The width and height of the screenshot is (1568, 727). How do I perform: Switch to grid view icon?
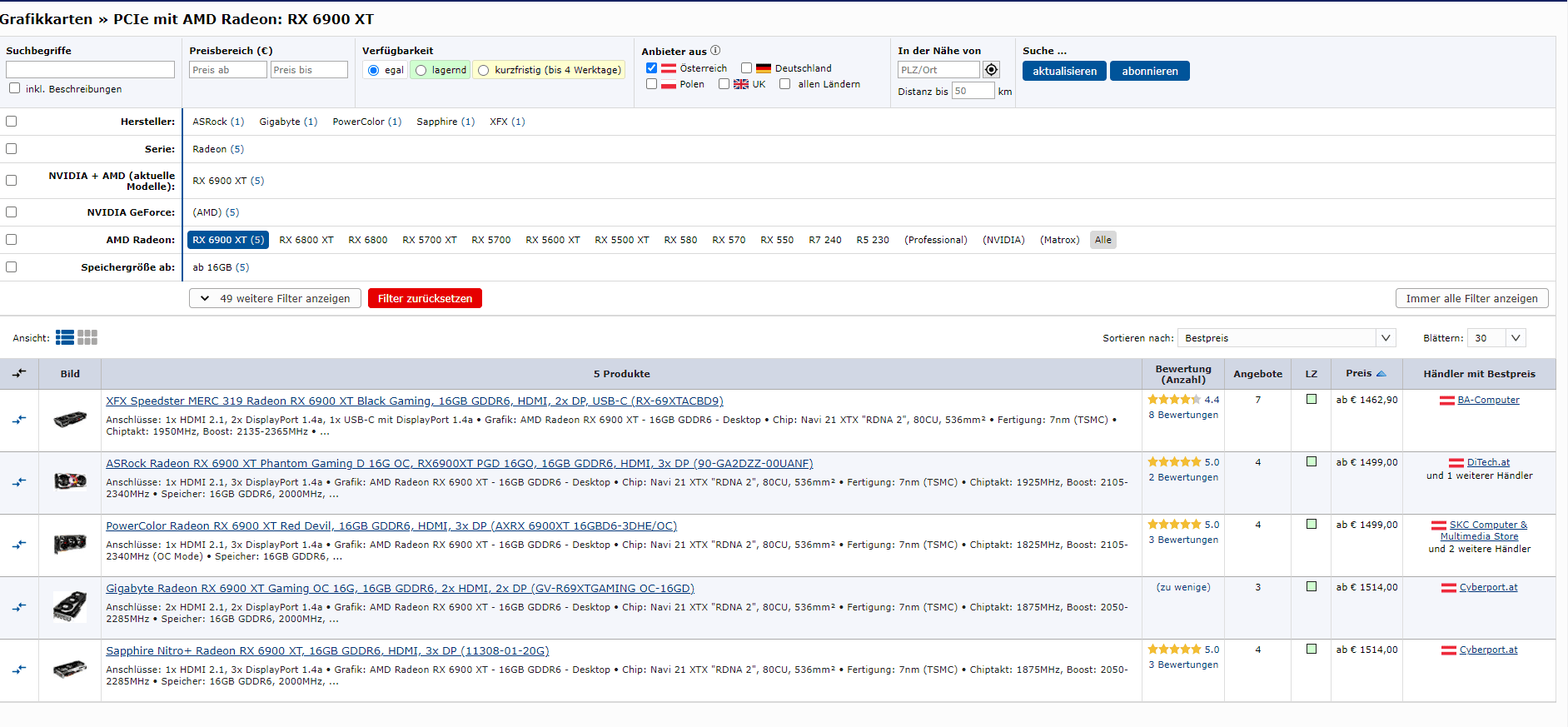tap(87, 337)
